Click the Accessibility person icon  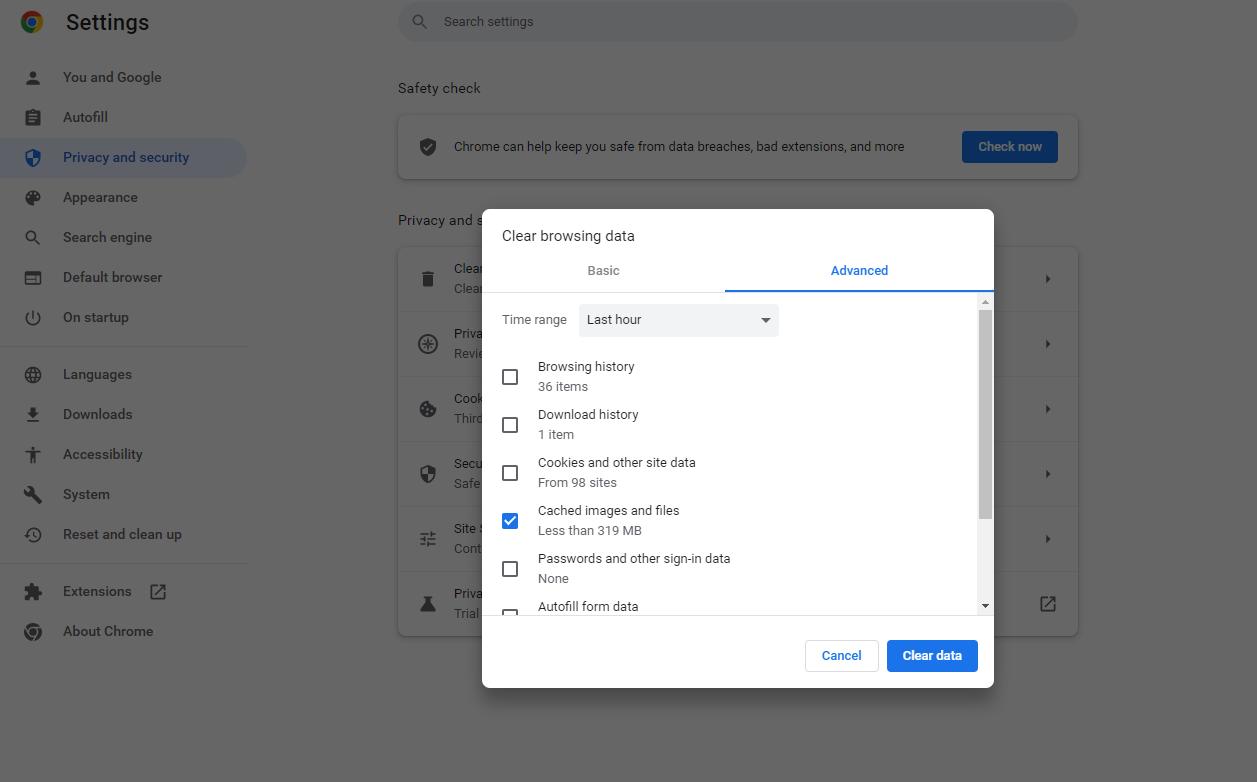pyautogui.click(x=33, y=454)
